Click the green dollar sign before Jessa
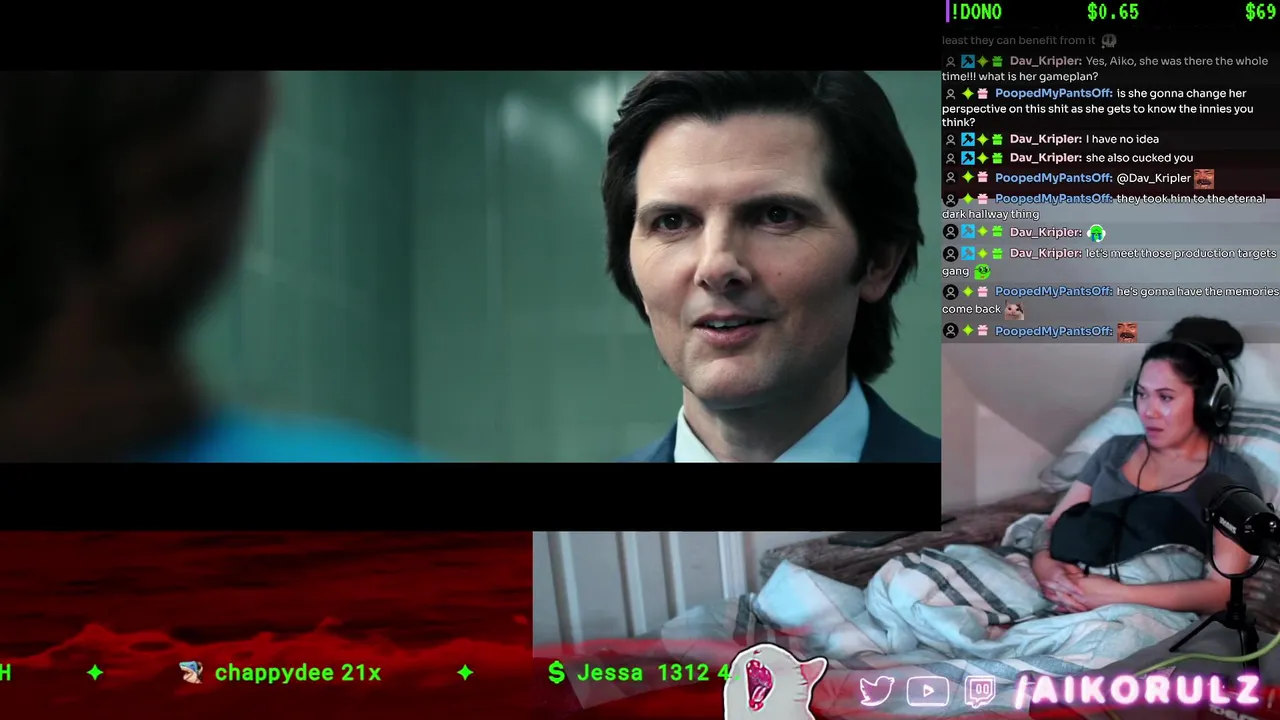Image resolution: width=1280 pixels, height=720 pixels. (557, 673)
